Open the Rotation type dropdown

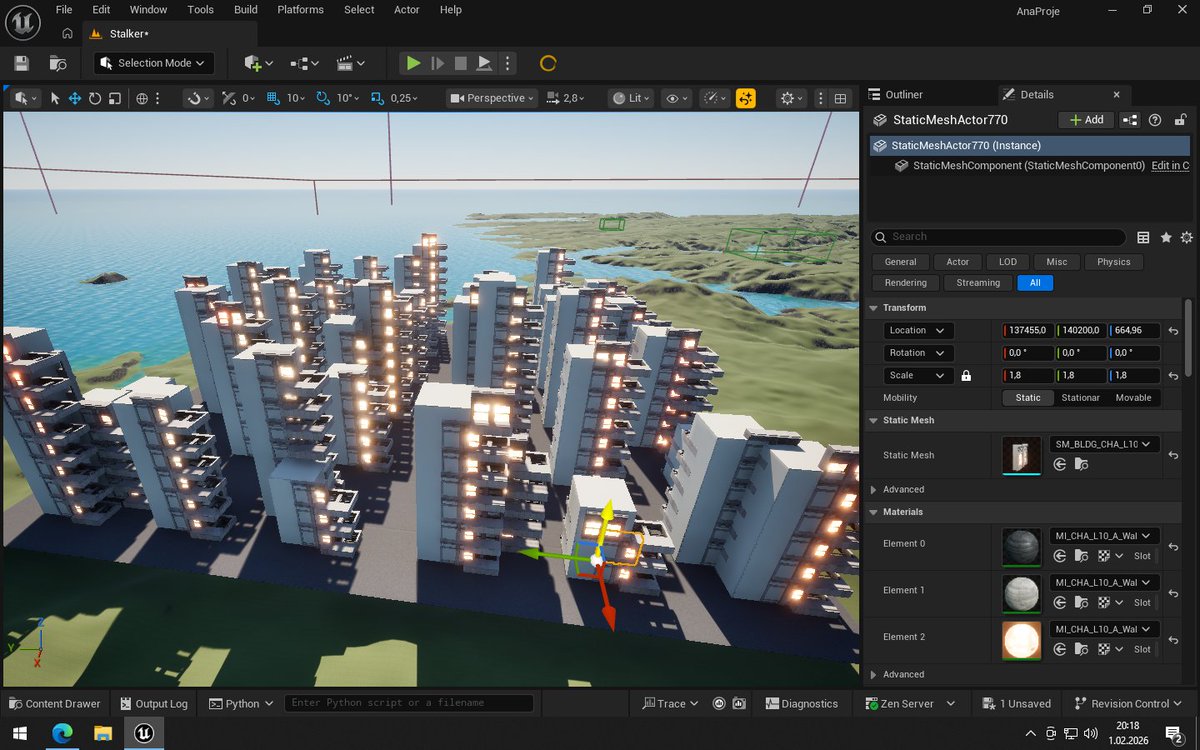click(918, 353)
